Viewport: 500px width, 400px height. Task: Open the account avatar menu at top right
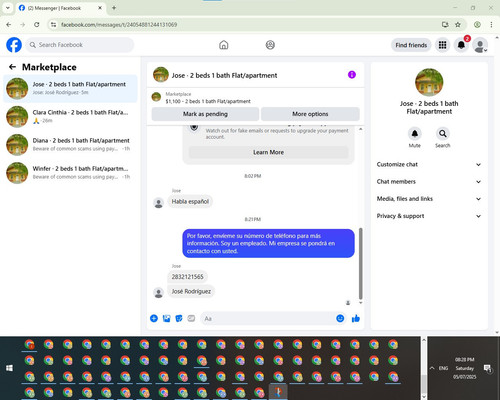pyautogui.click(x=480, y=45)
